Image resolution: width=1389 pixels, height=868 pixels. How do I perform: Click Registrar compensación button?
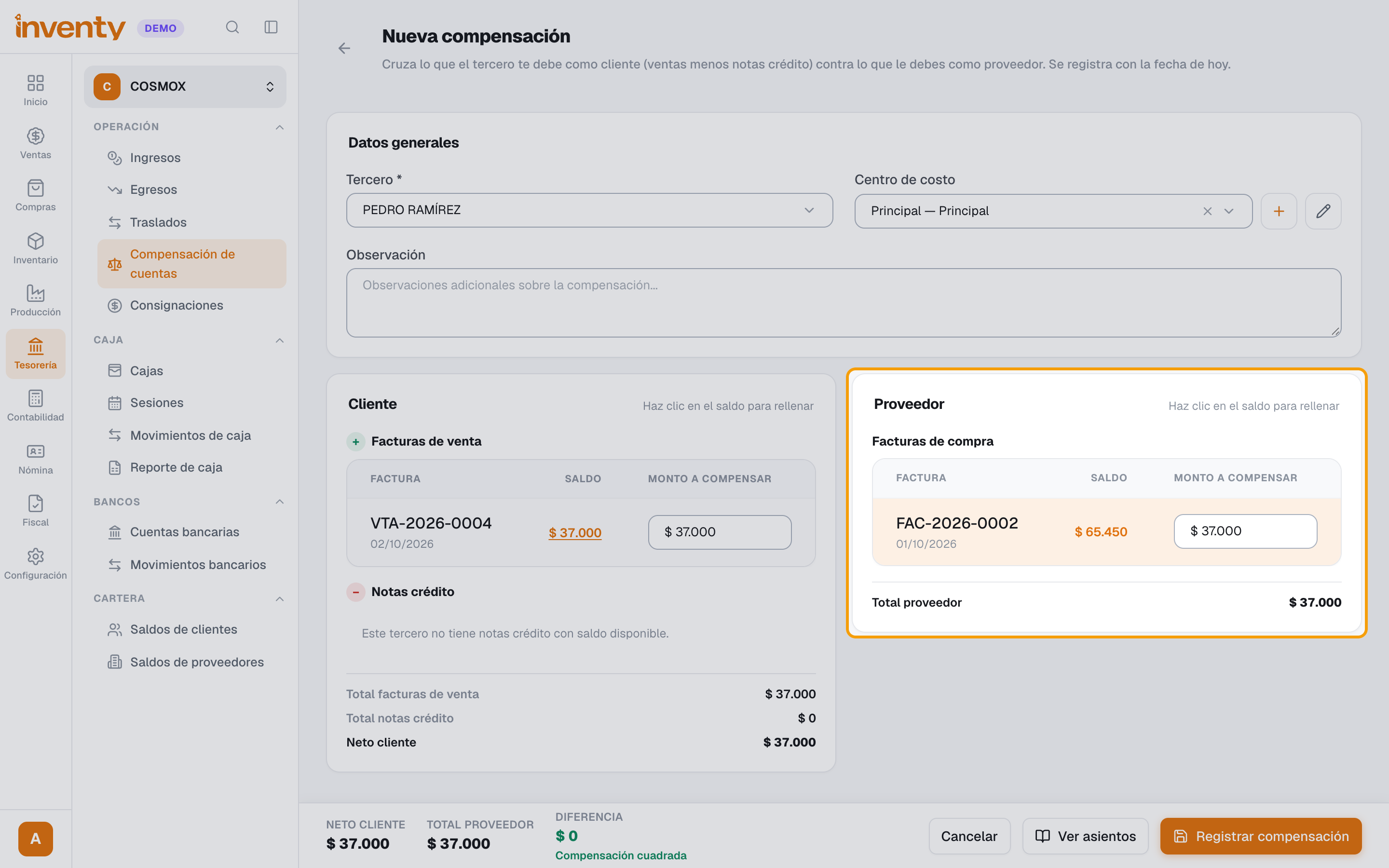(x=1261, y=836)
